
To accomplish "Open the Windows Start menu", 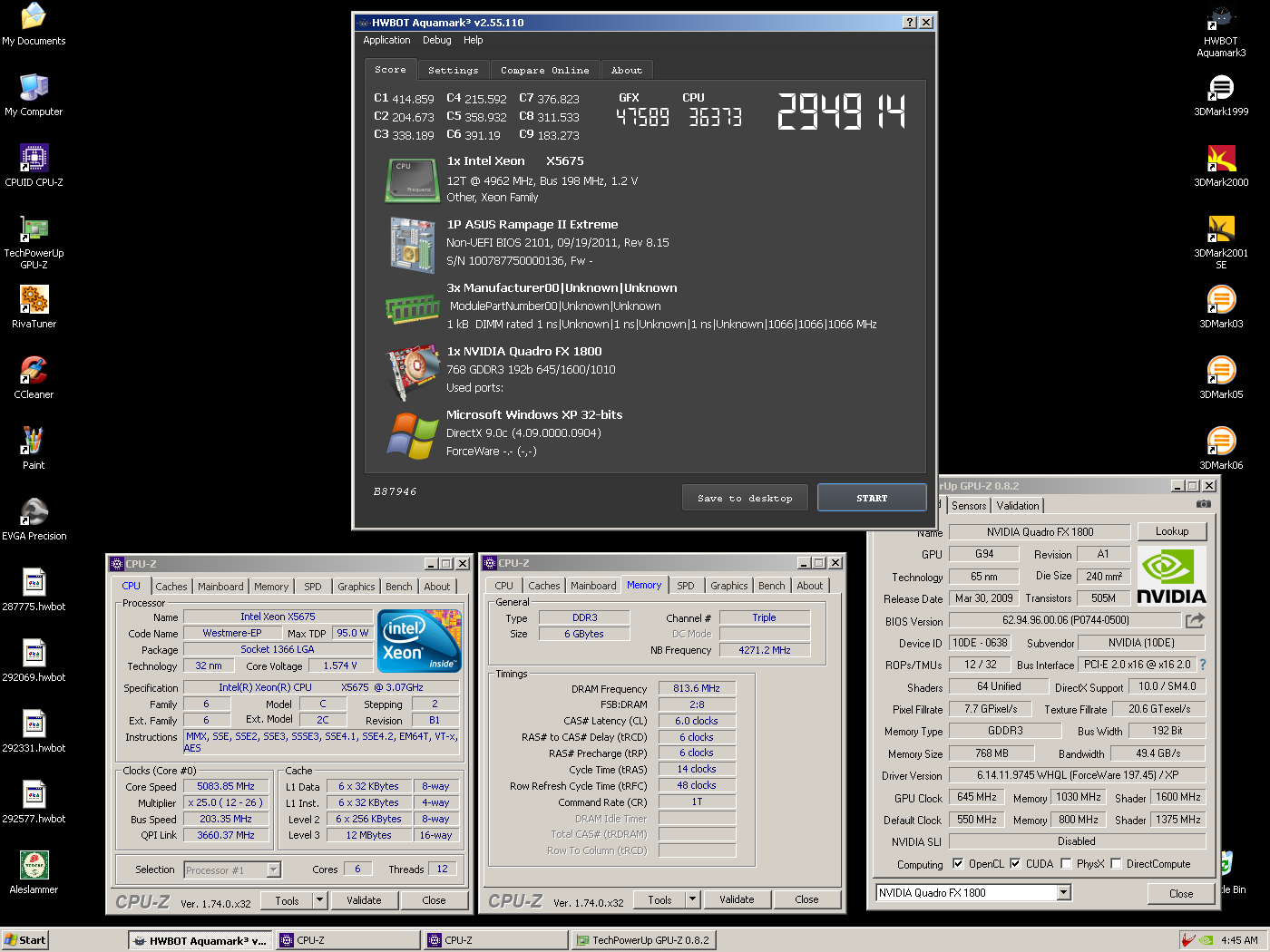I will click(x=24, y=940).
